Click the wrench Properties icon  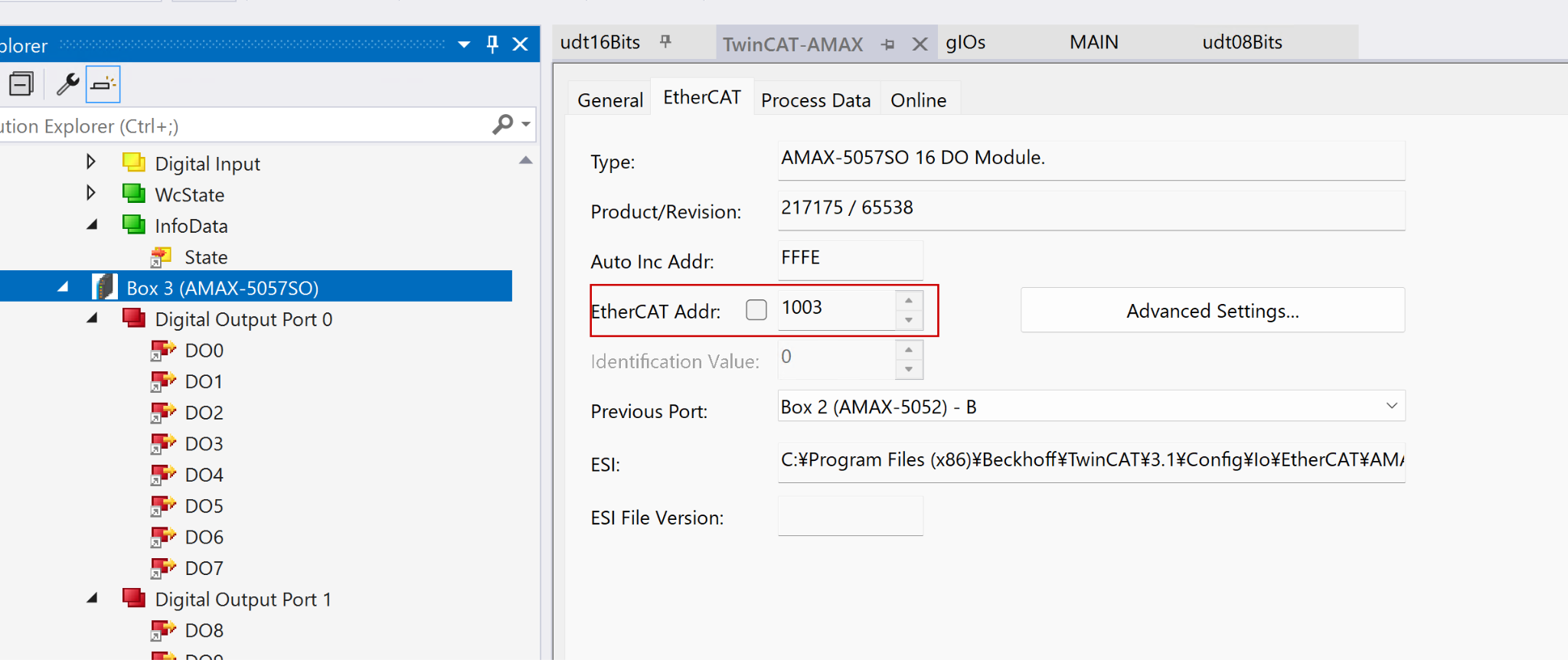67,84
